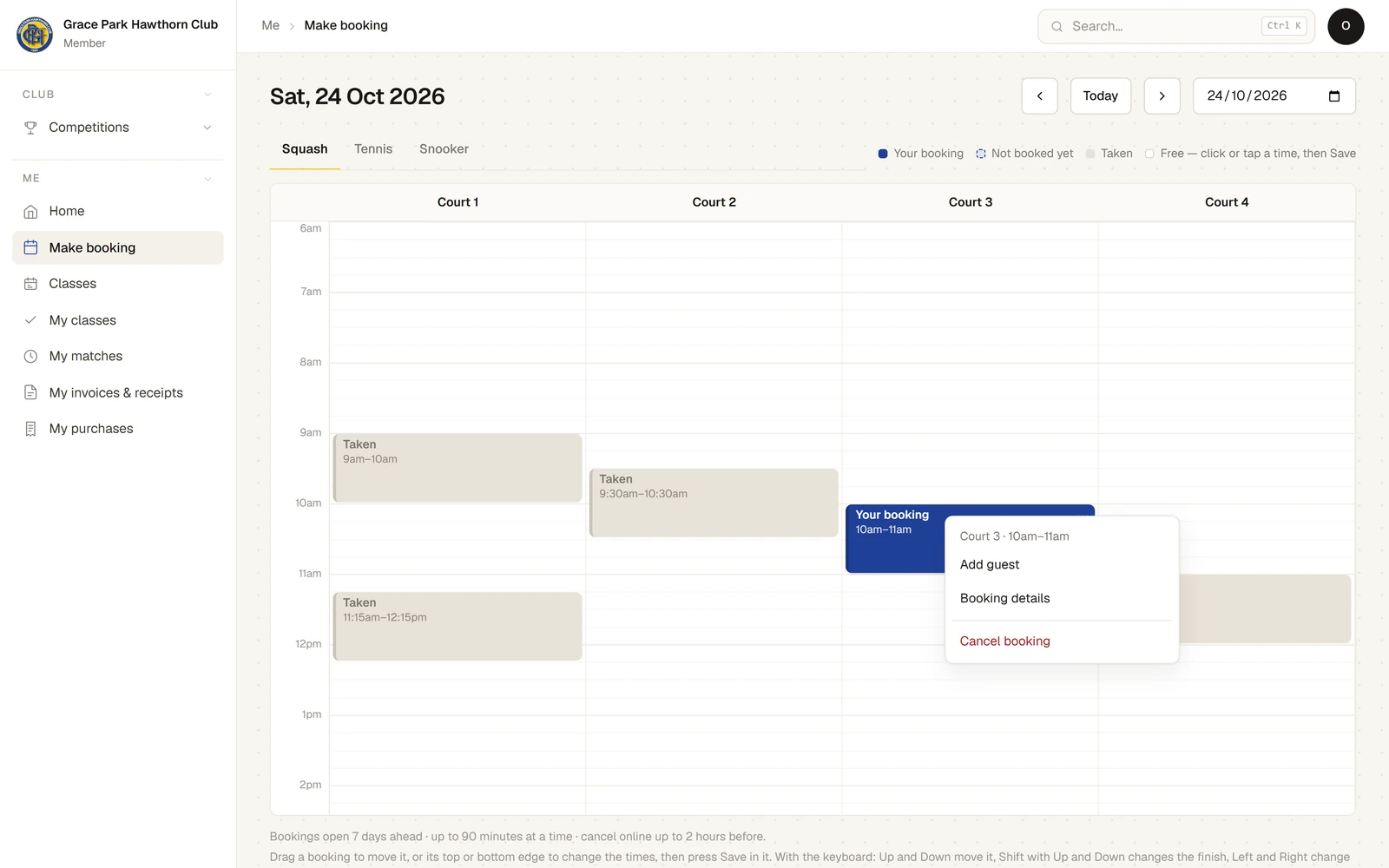Collapse the CLUB sidebar section
This screenshot has height=868, width=1389.
coord(207,95)
